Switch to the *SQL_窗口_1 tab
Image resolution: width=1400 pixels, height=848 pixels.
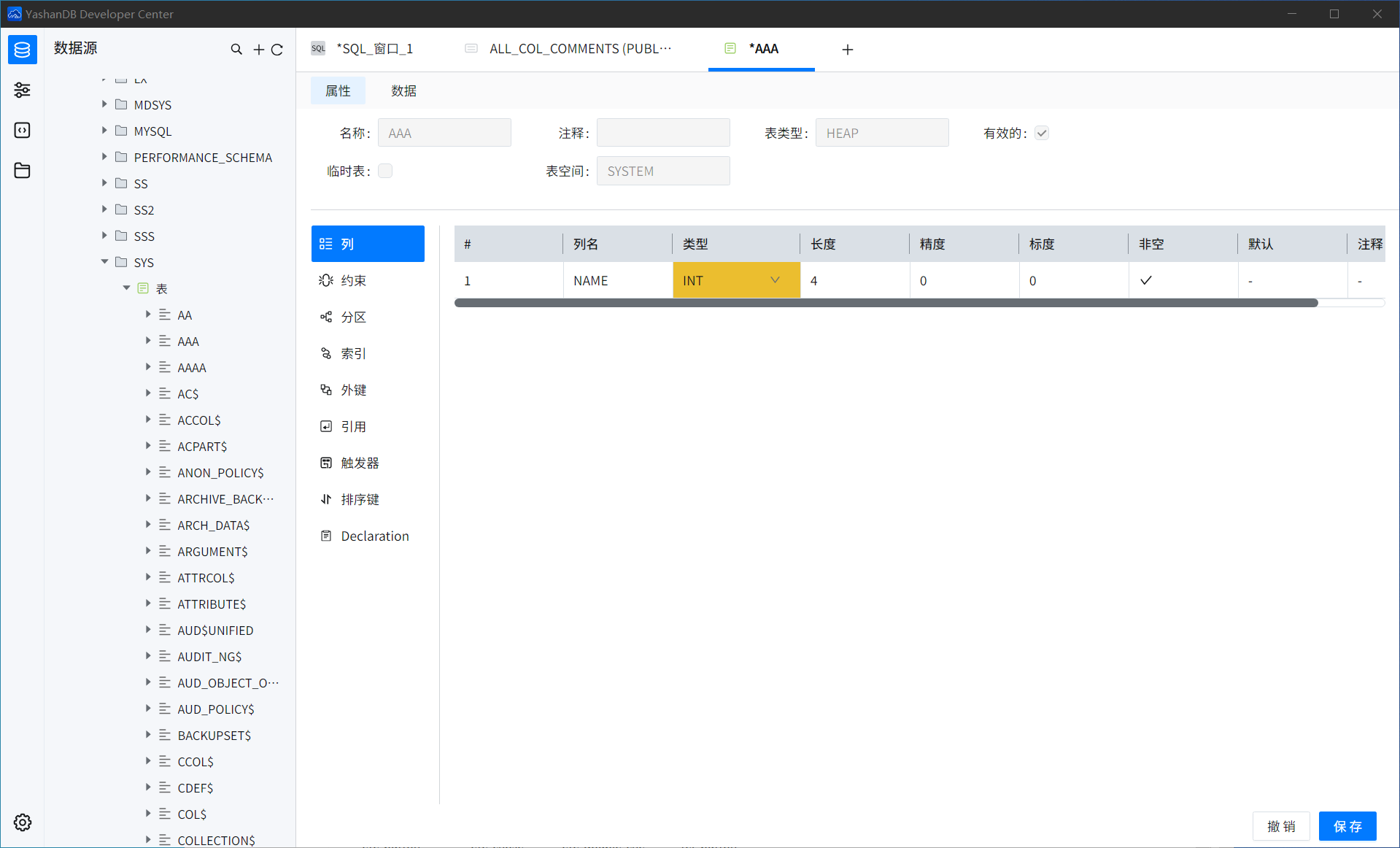374,49
